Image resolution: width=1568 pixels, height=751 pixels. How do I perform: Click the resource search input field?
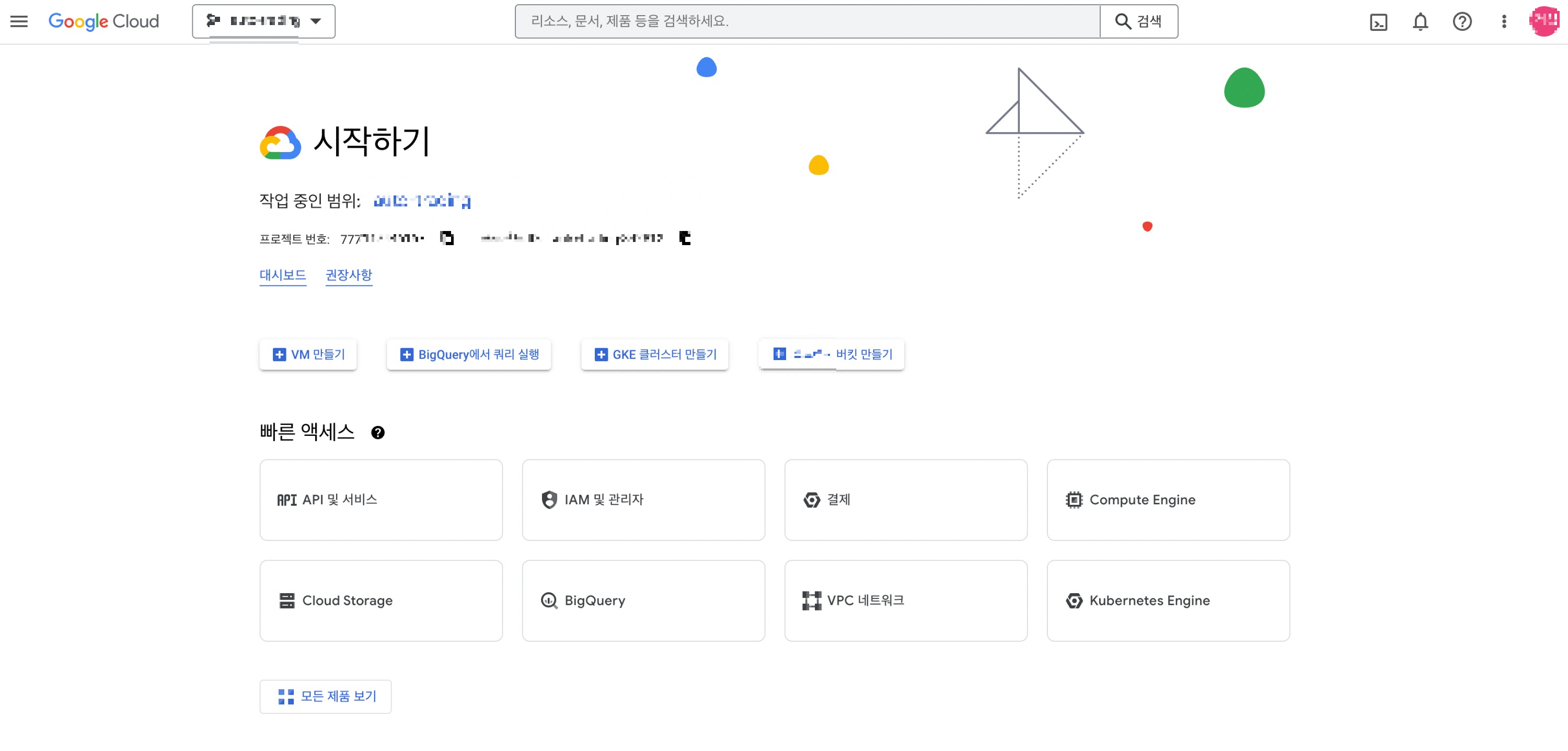[x=807, y=21]
